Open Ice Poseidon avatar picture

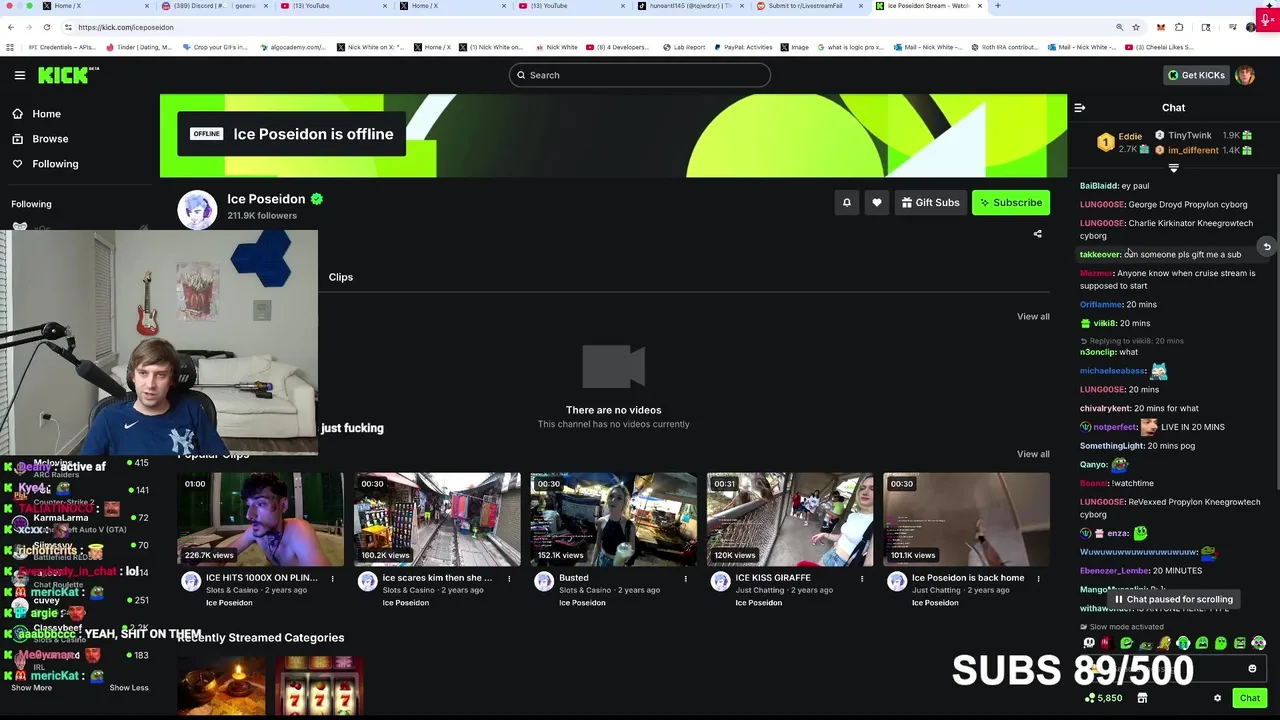click(x=197, y=210)
